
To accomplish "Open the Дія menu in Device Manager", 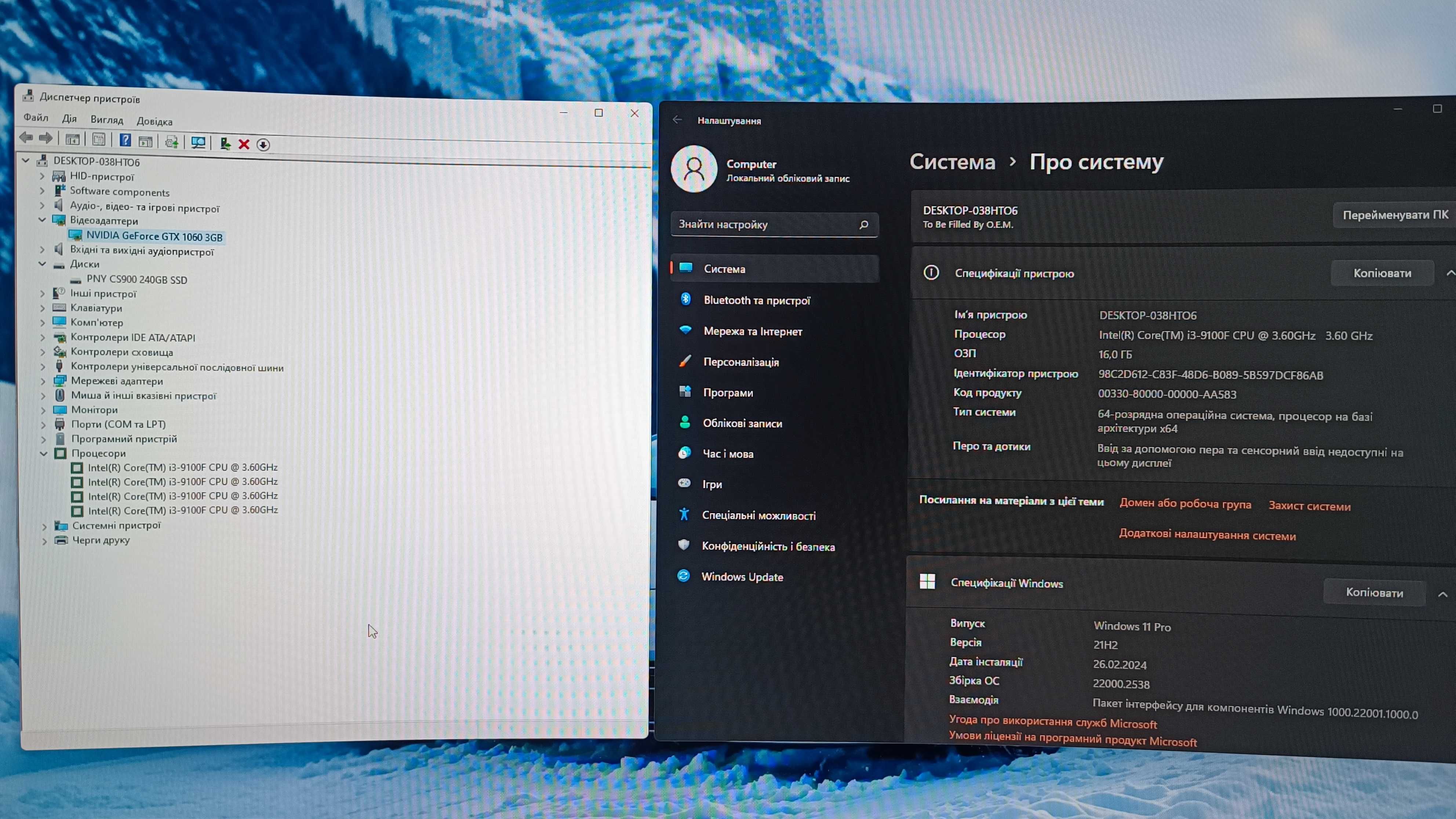I will pos(69,119).
